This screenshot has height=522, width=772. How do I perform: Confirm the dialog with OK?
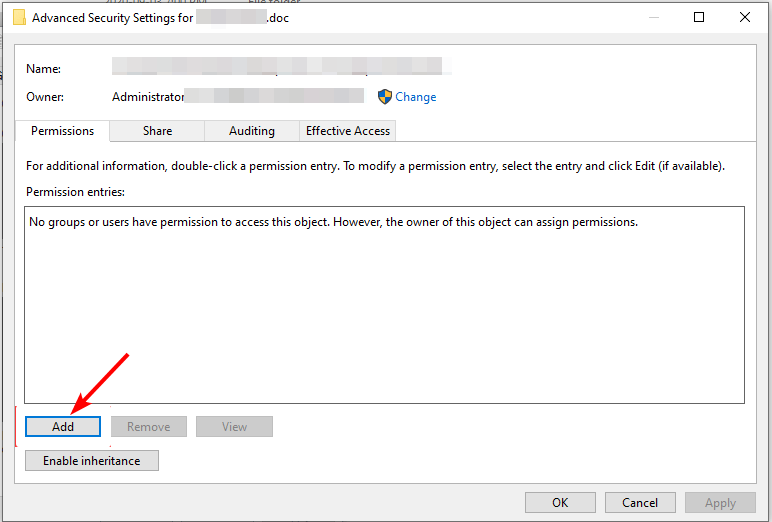pos(560,502)
